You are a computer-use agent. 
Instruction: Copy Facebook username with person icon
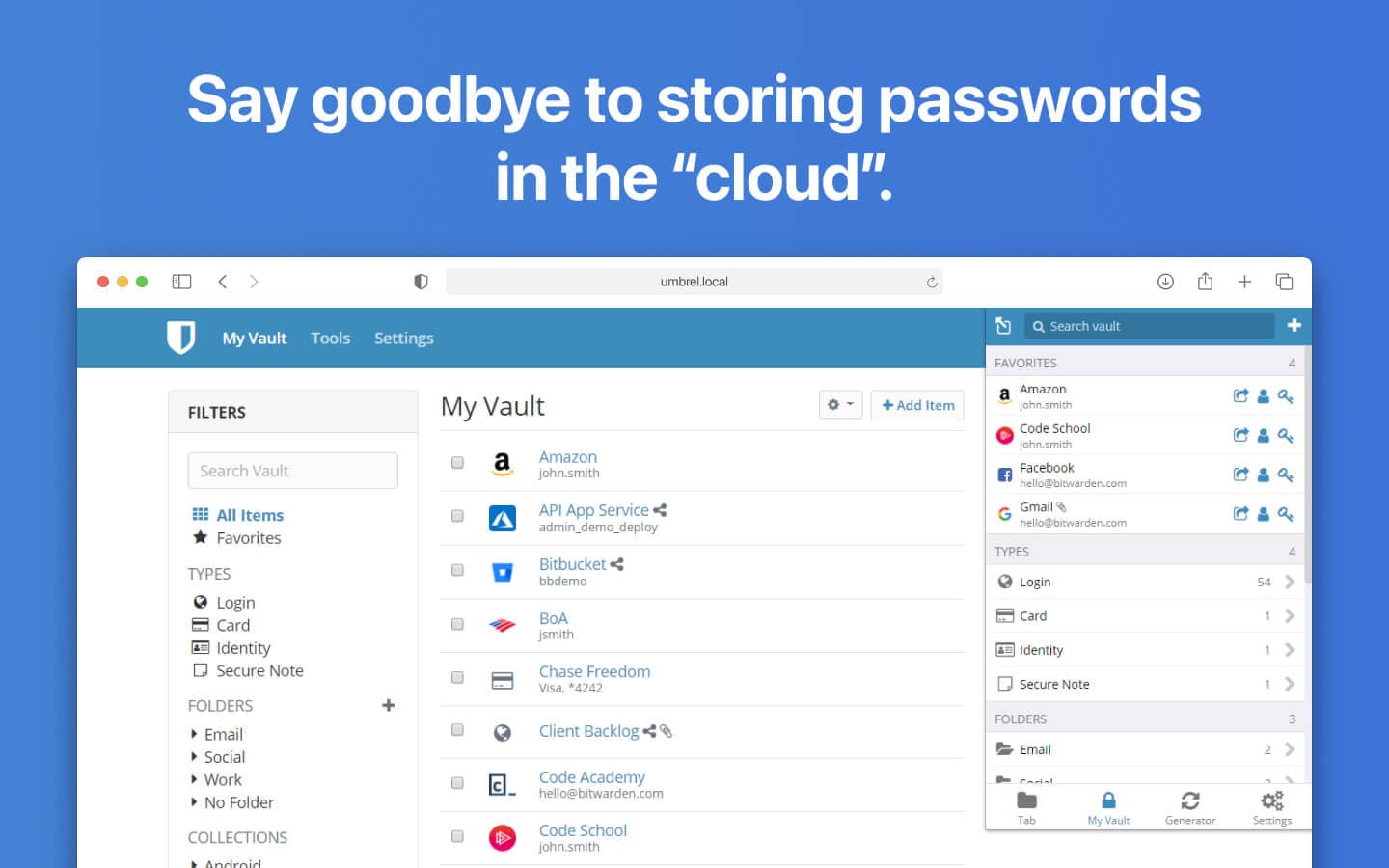point(1264,475)
